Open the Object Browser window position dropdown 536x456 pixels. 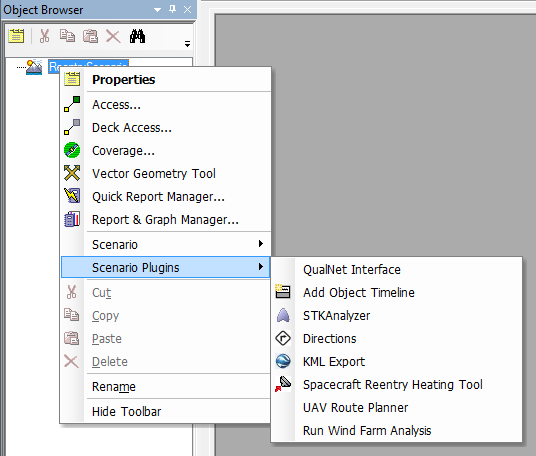coord(157,10)
